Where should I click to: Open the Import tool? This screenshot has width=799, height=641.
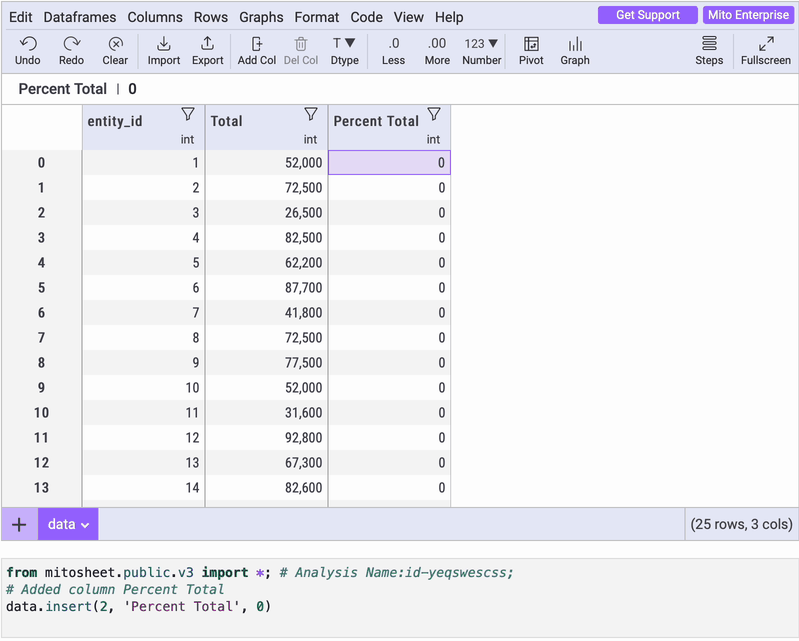click(x=164, y=50)
